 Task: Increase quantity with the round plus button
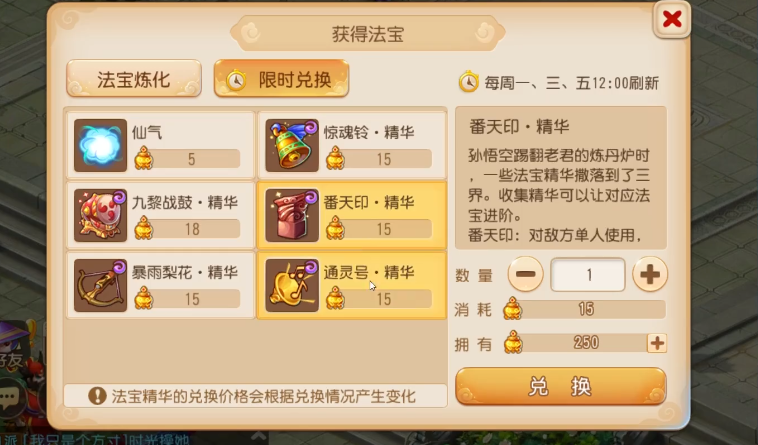650,274
